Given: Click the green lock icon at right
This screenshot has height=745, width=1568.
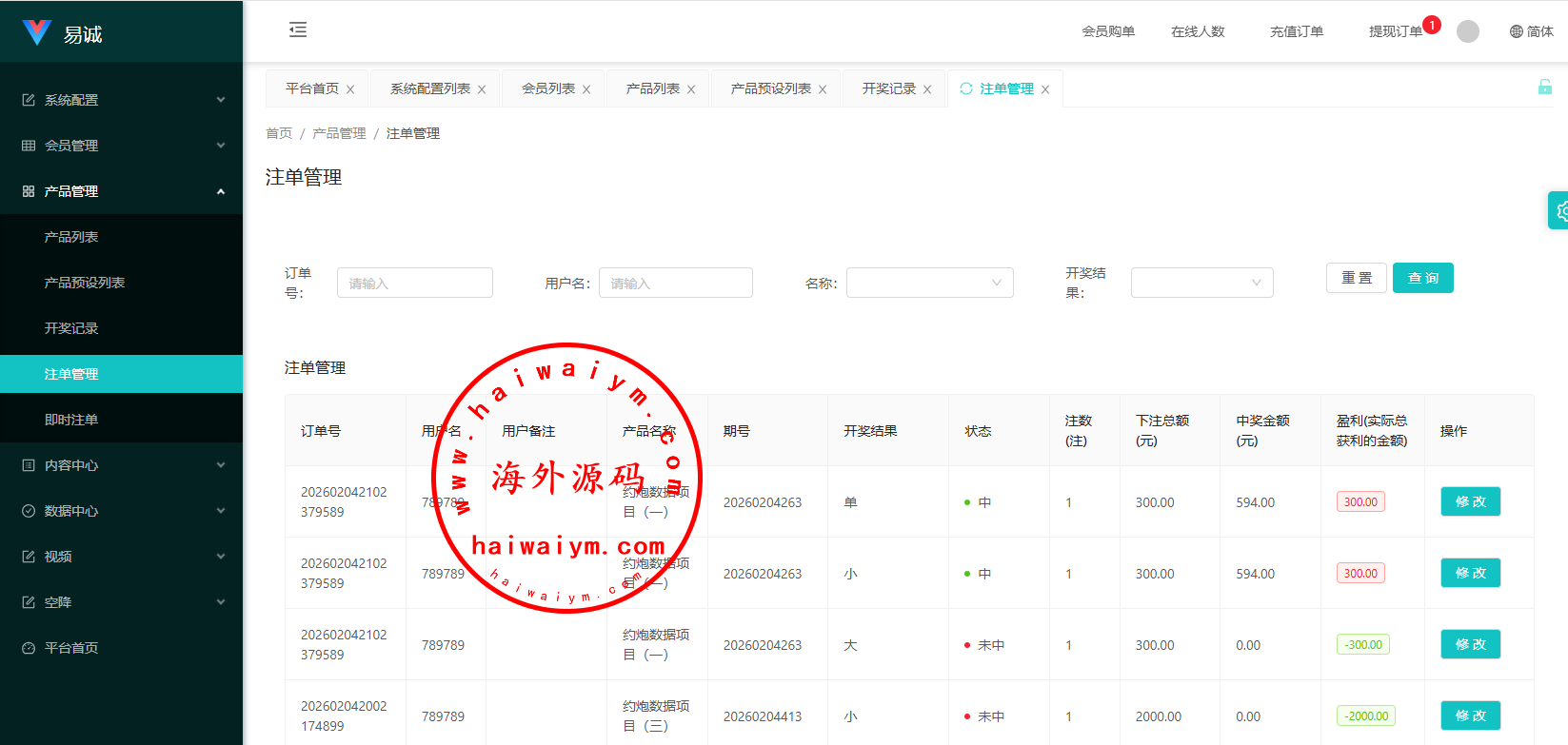Looking at the screenshot, I should [x=1544, y=88].
